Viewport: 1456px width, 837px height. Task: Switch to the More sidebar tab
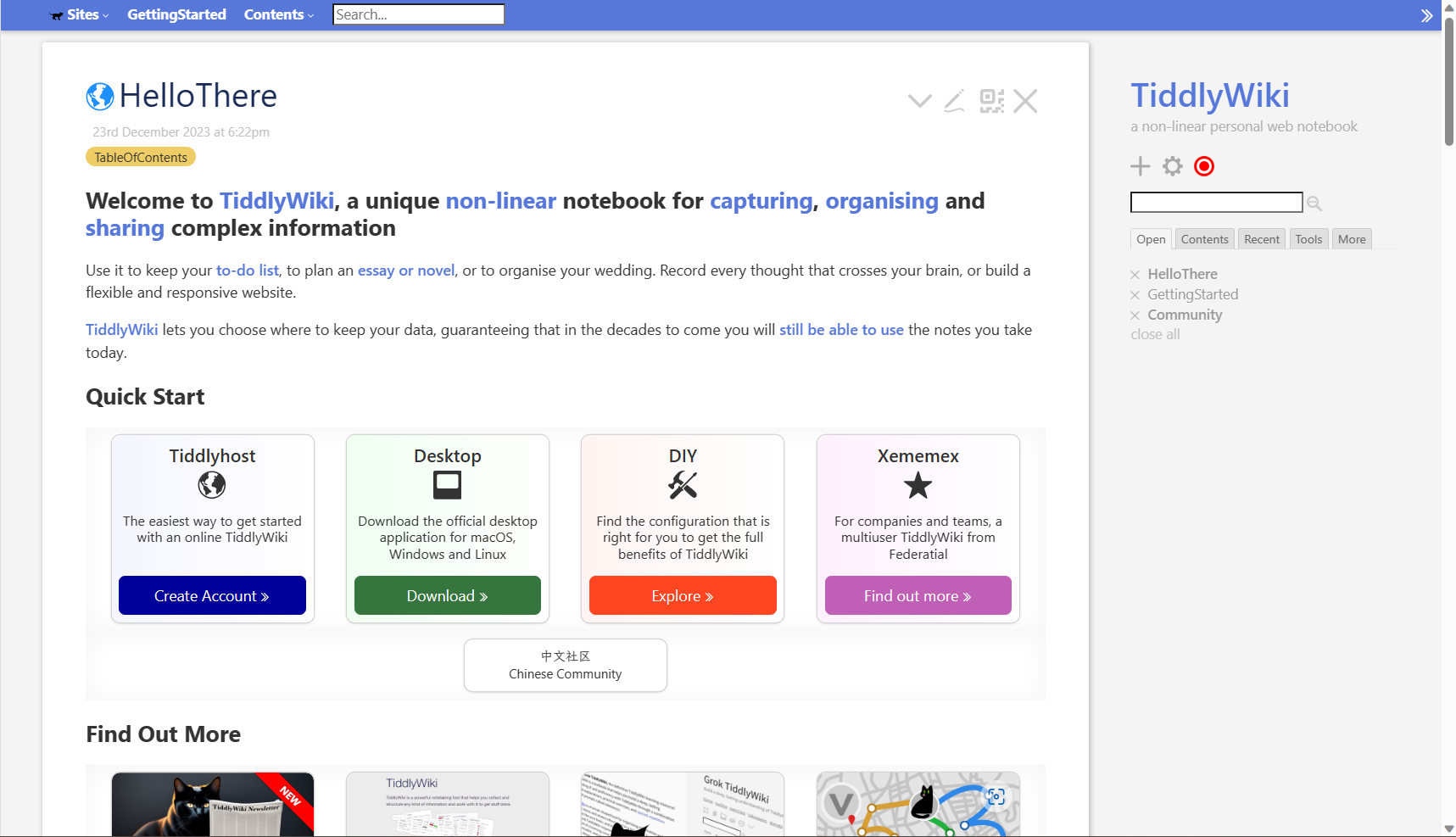1352,239
